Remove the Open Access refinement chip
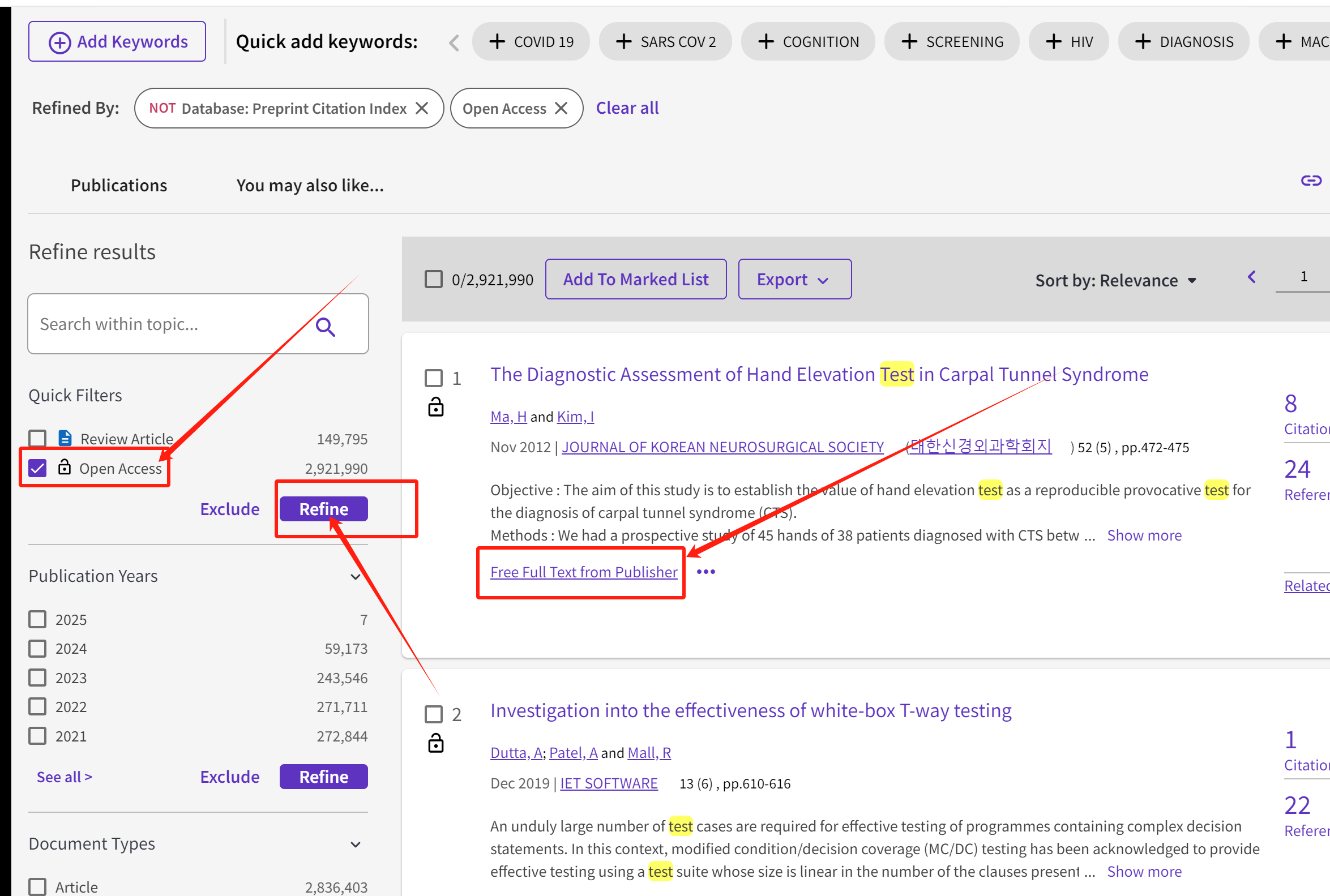Image resolution: width=1330 pixels, height=896 pixels. coord(561,108)
